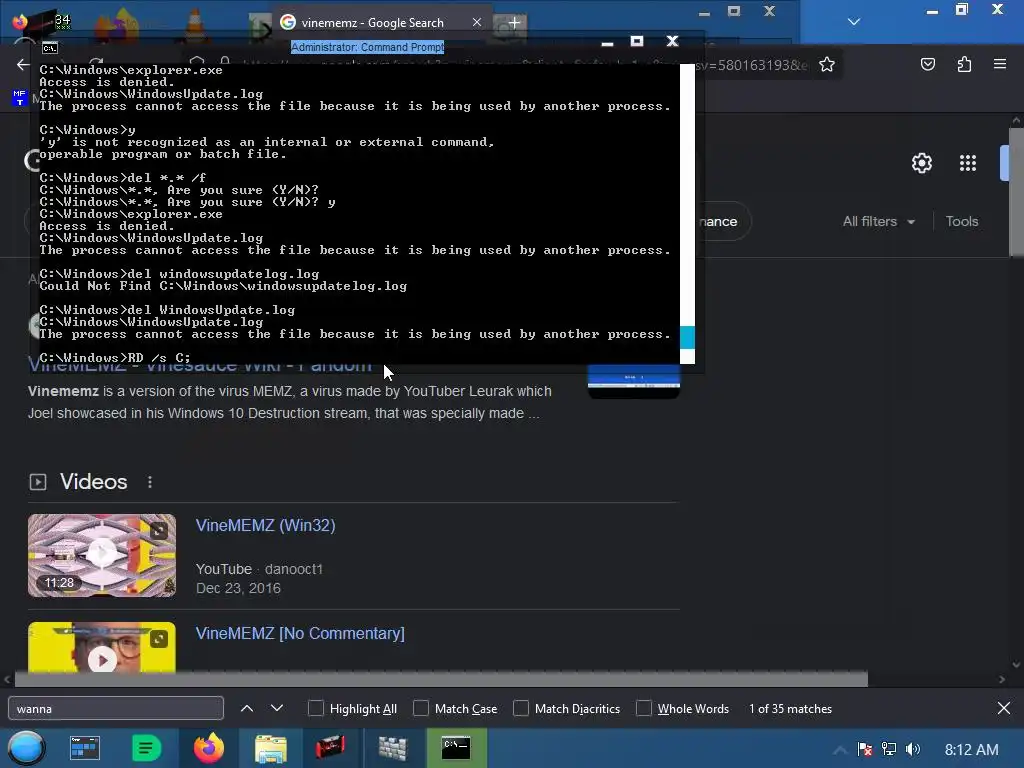Image resolution: width=1024 pixels, height=768 pixels.
Task: Open the VineMEMZ (Win32) video link
Action: (x=265, y=526)
